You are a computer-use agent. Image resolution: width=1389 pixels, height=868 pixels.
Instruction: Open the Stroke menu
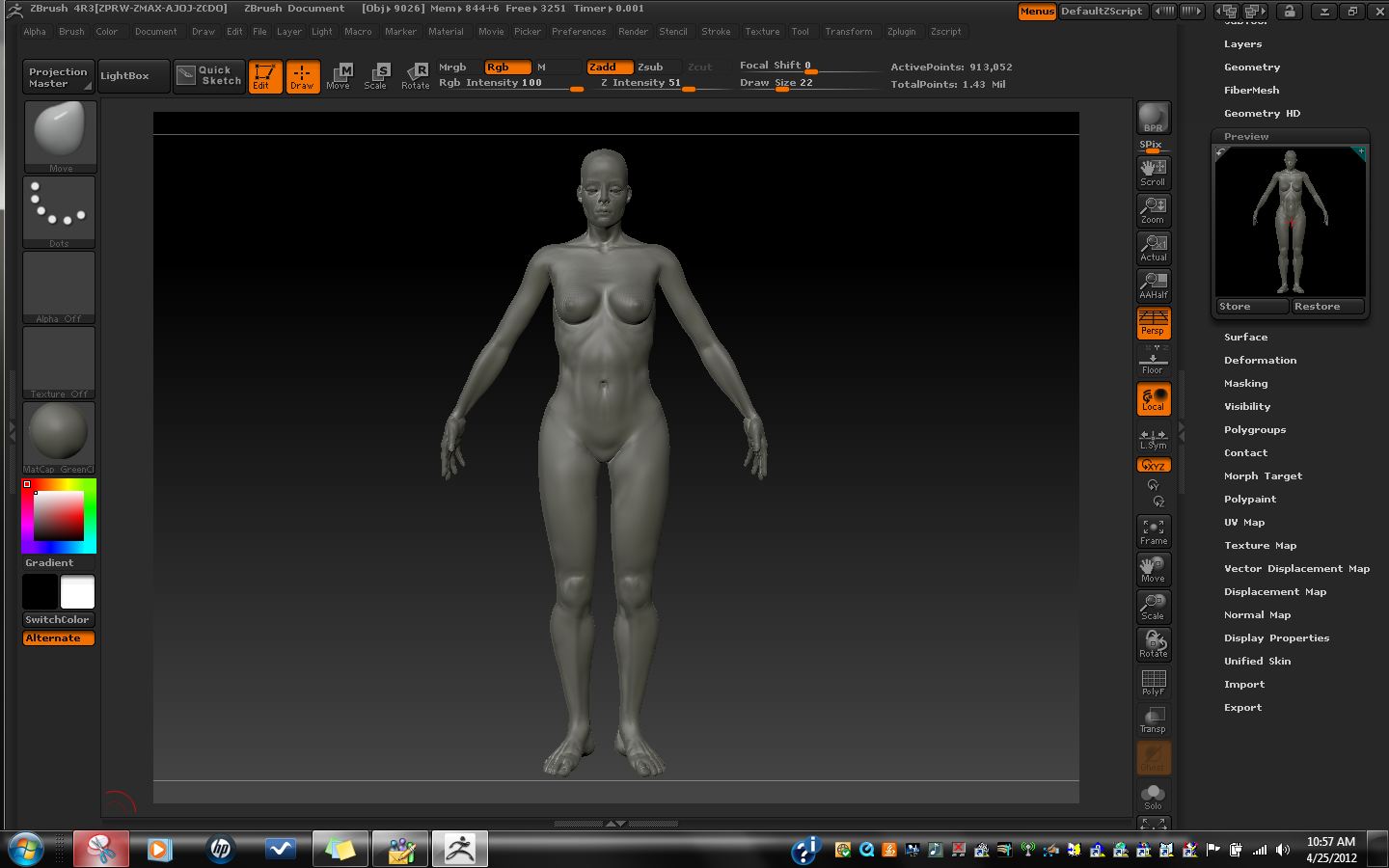[x=716, y=32]
